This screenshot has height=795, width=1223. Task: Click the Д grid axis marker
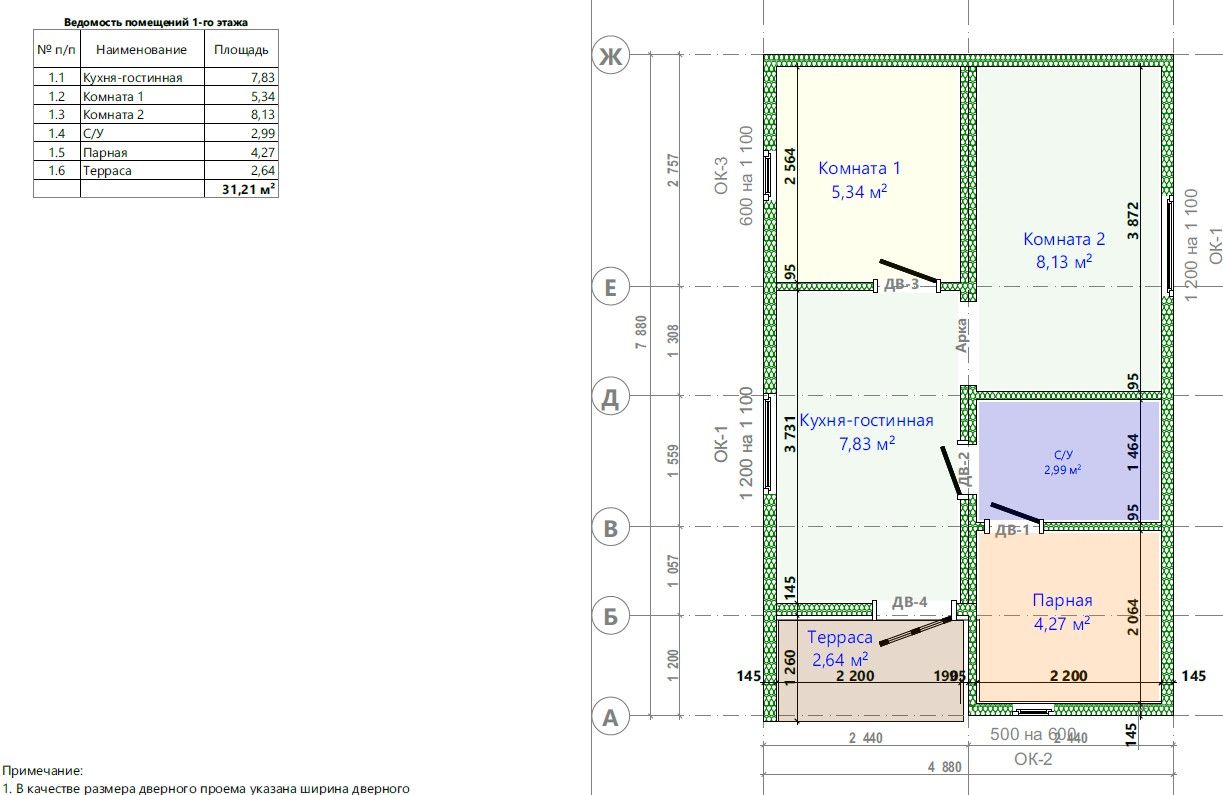[608, 398]
